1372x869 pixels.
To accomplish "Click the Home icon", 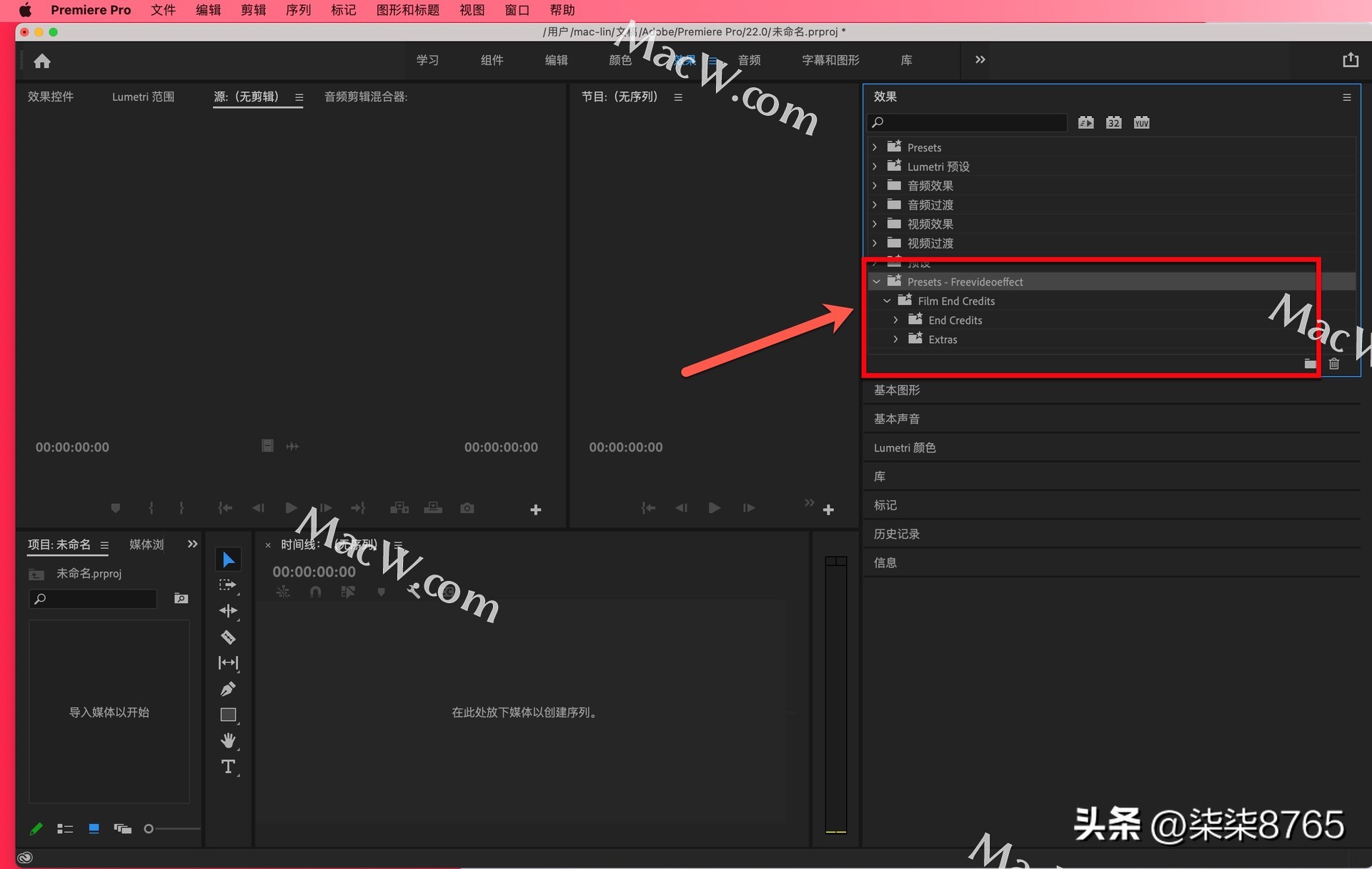I will pos(42,61).
